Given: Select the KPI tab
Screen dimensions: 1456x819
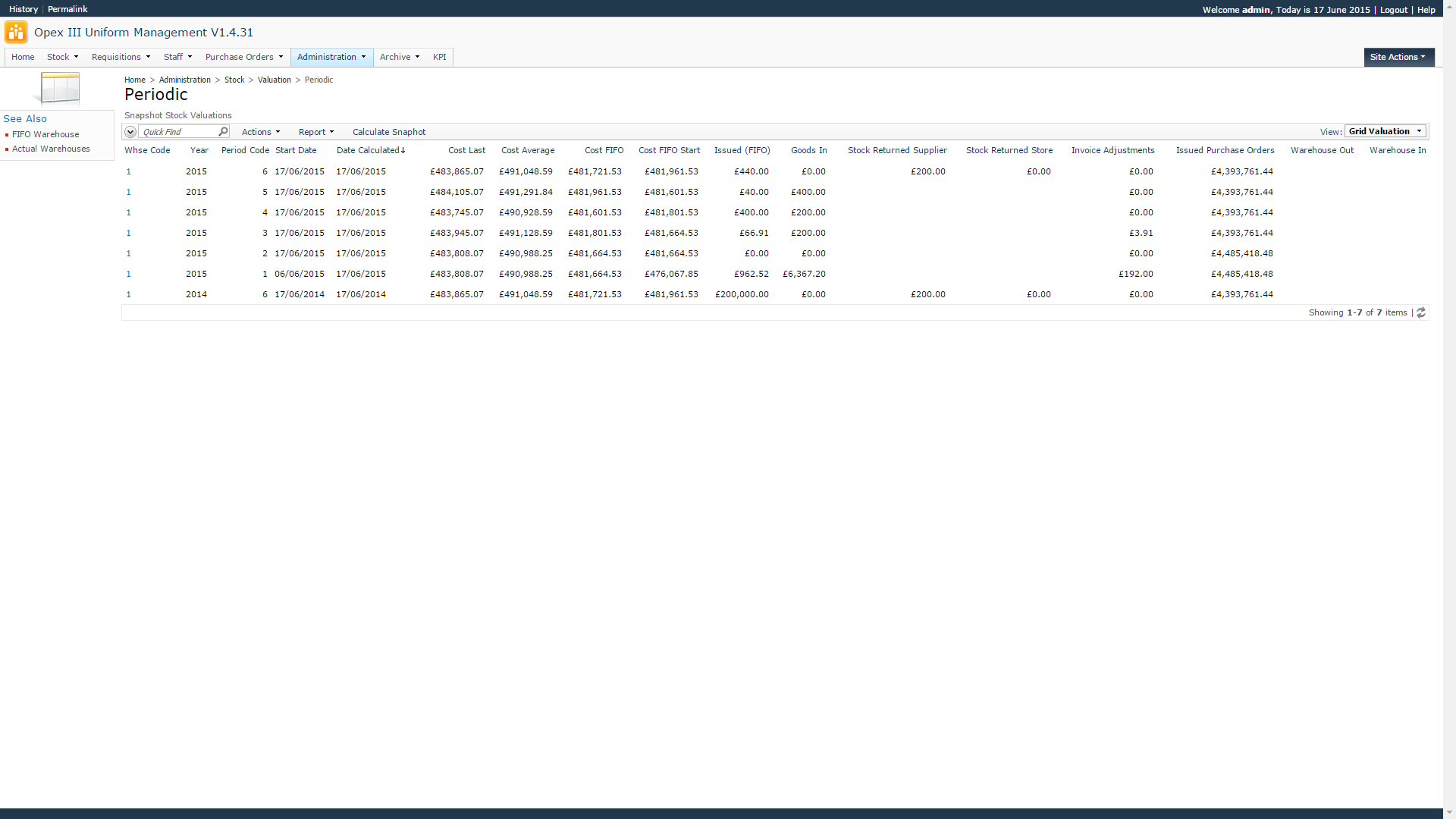Looking at the screenshot, I should tap(439, 57).
